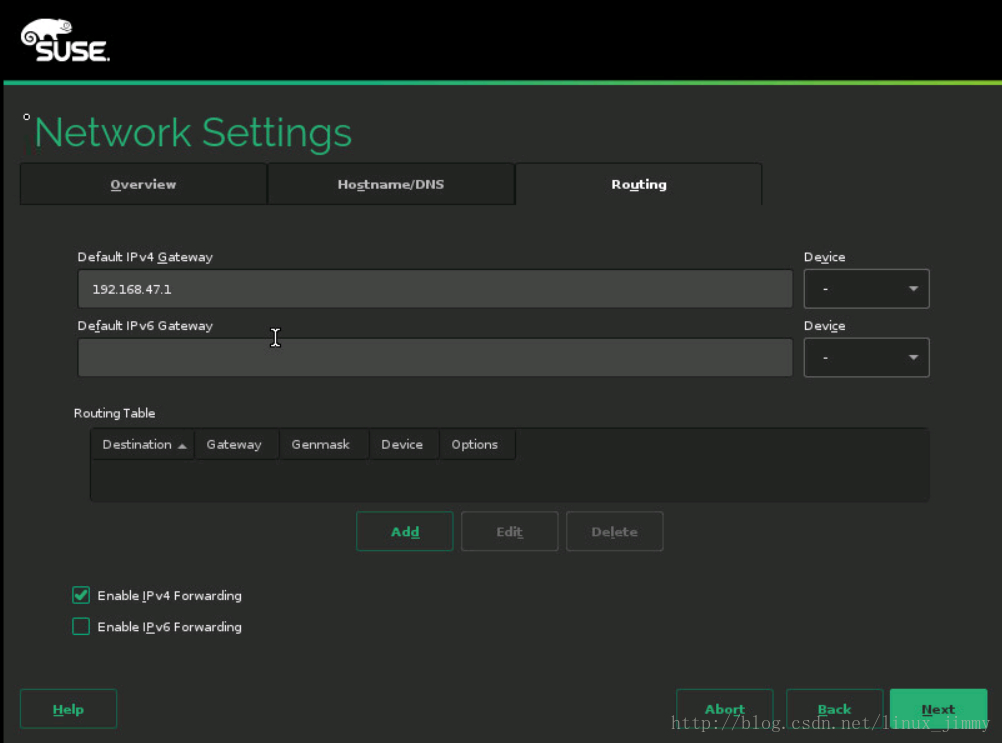Click the Edit route button
Viewport: 1002px width, 743px height.
click(x=509, y=531)
